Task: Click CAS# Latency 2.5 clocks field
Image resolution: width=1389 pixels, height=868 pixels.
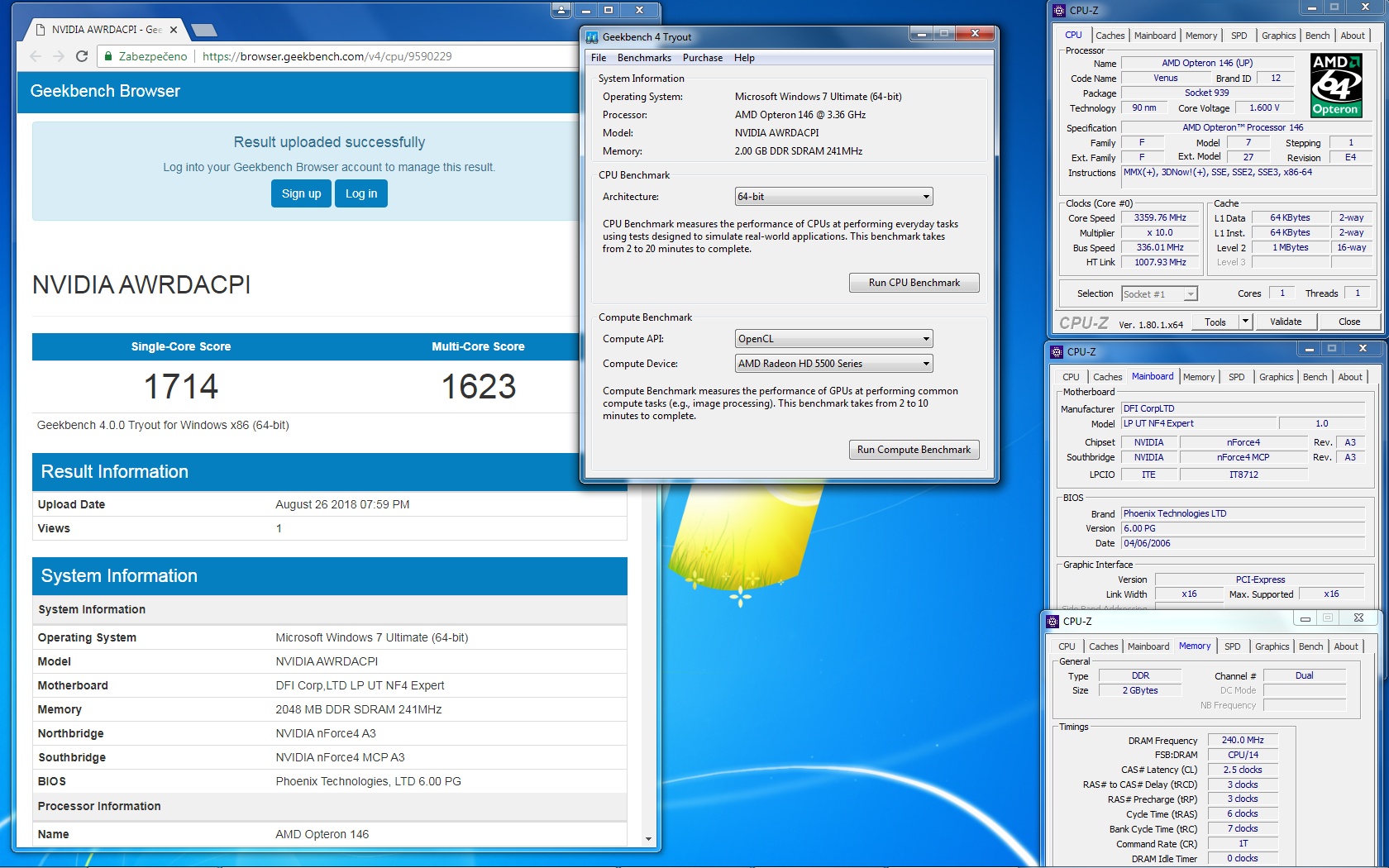Action: [x=1243, y=770]
